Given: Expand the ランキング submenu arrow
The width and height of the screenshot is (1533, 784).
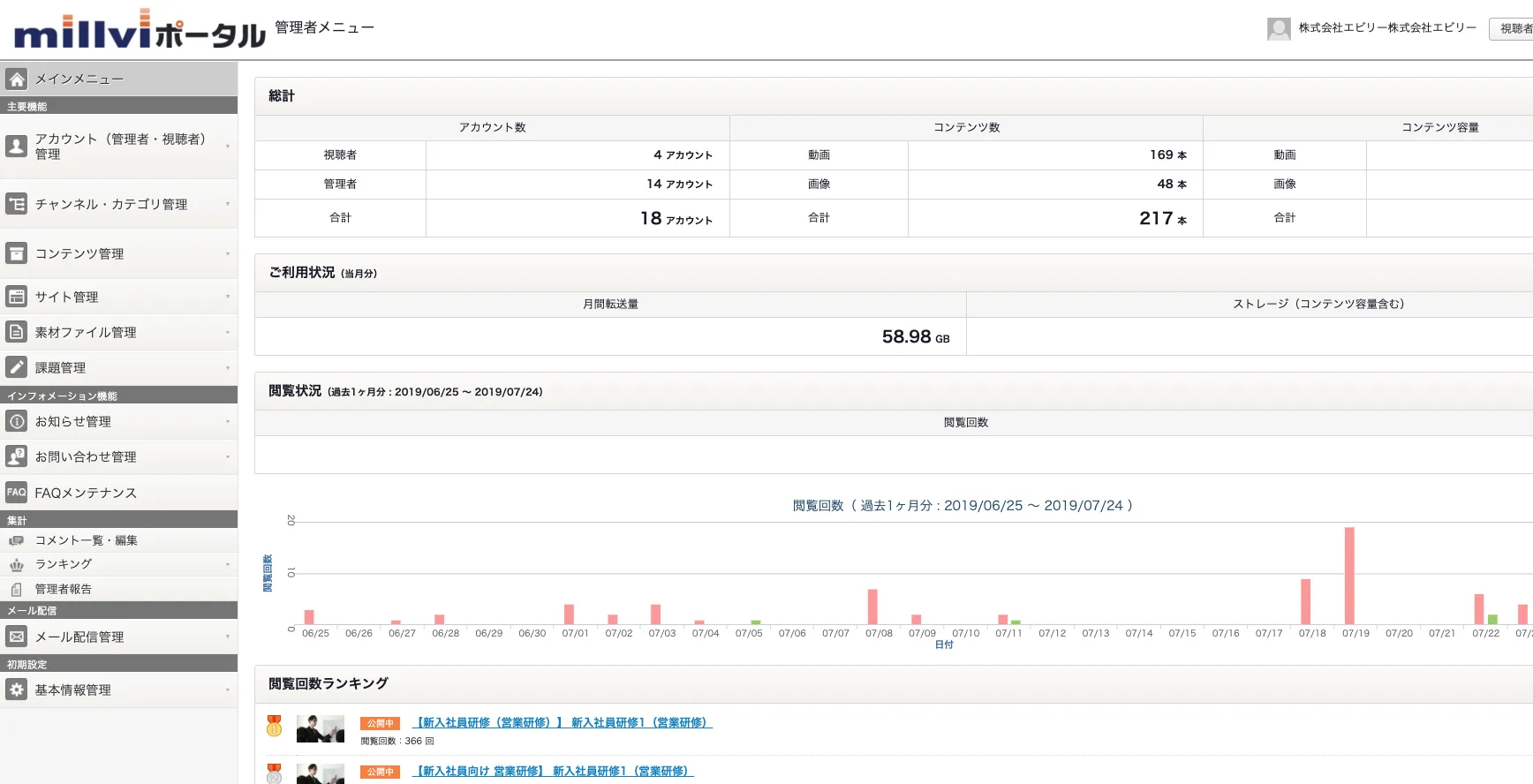Looking at the screenshot, I should (228, 564).
